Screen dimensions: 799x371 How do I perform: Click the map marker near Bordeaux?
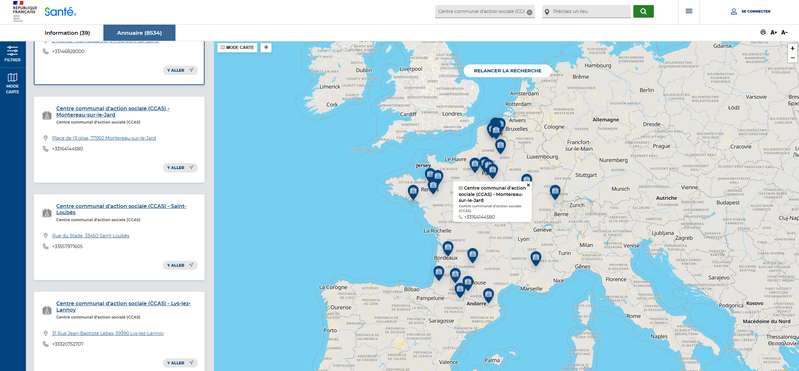[448, 248]
